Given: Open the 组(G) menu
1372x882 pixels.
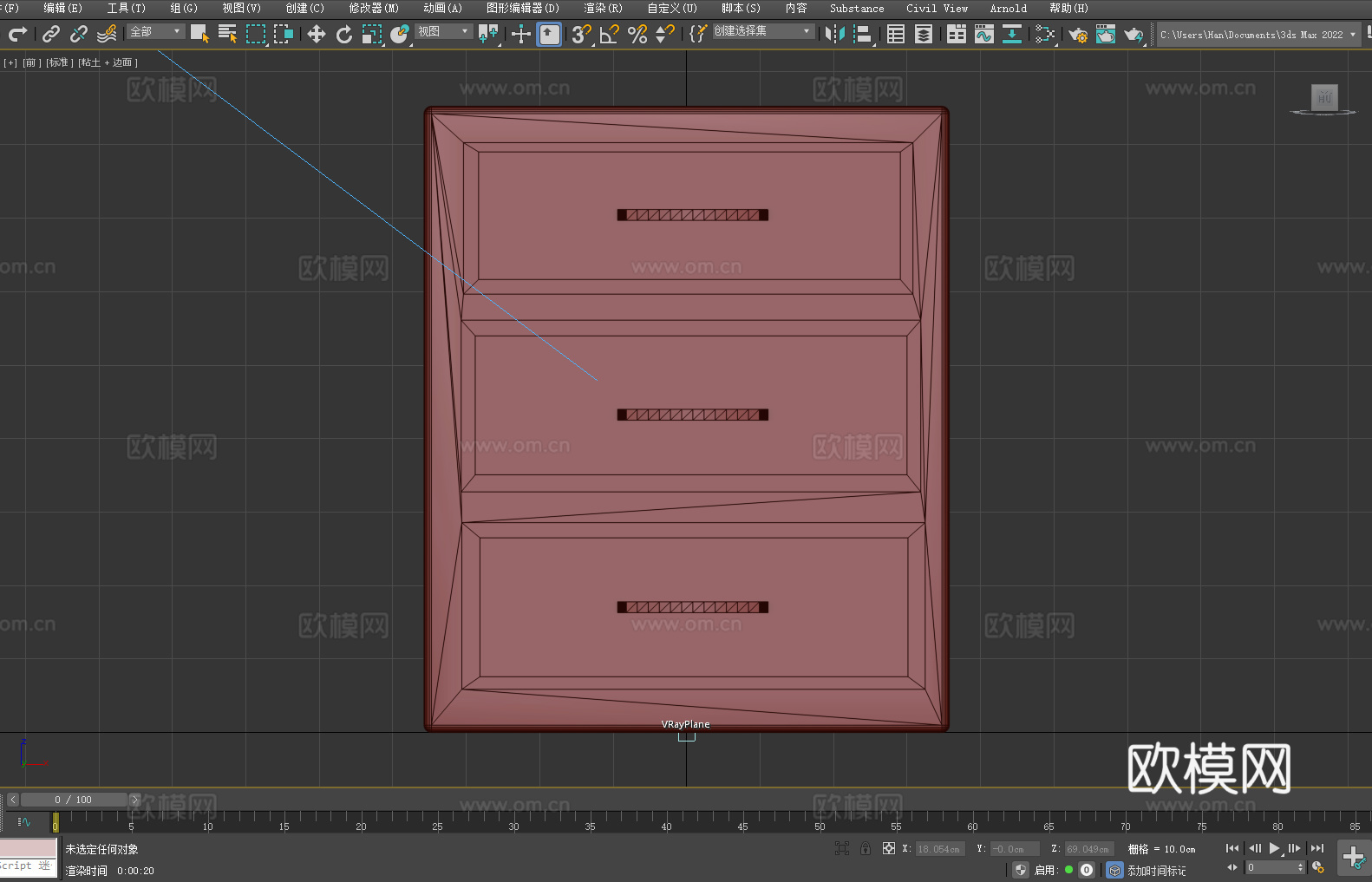Looking at the screenshot, I should (184, 8).
